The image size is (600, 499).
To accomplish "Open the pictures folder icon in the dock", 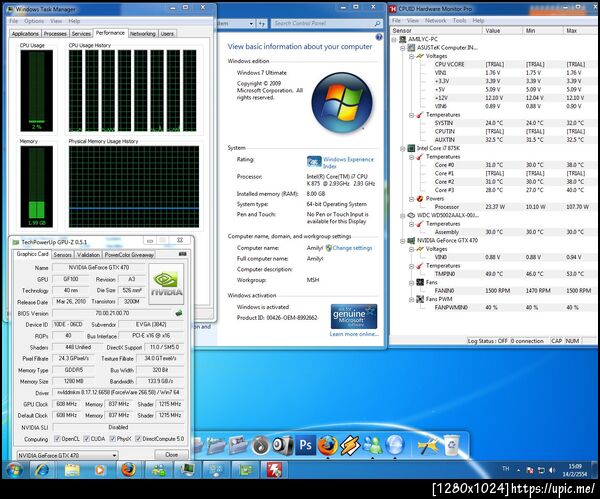I will (238, 445).
